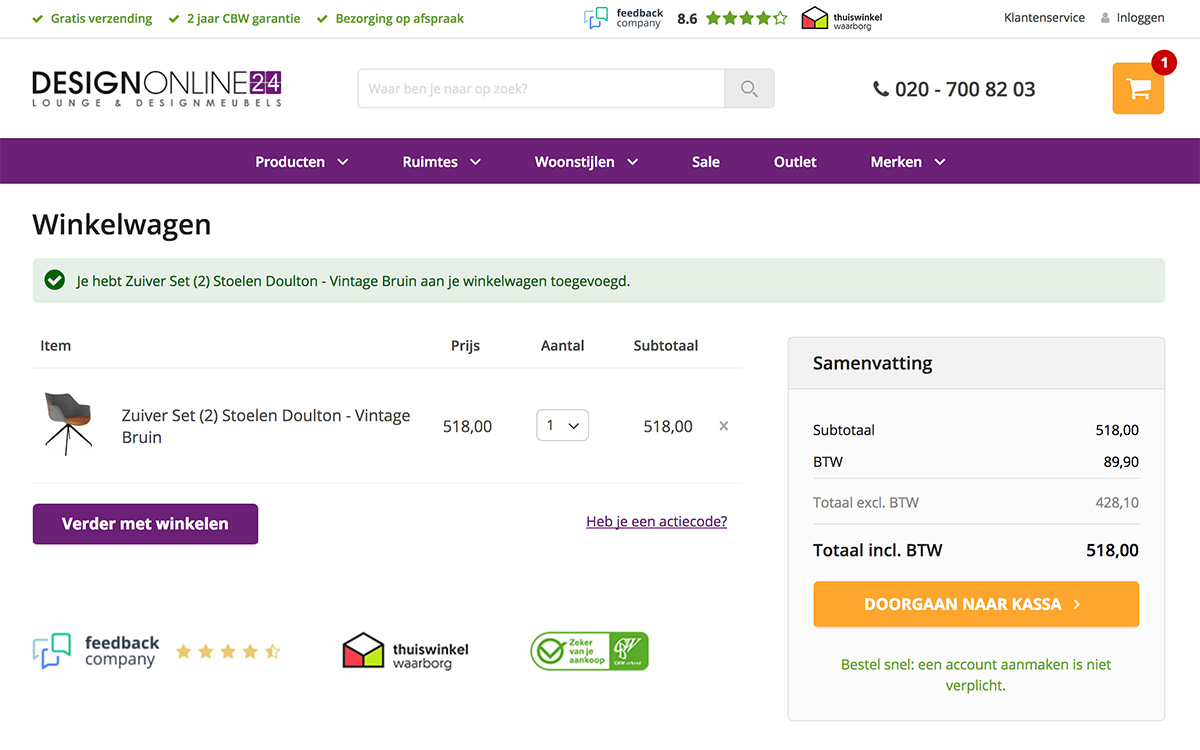Click the phone number 020 - 700 82 03
The image size is (1200, 750).
pos(965,89)
